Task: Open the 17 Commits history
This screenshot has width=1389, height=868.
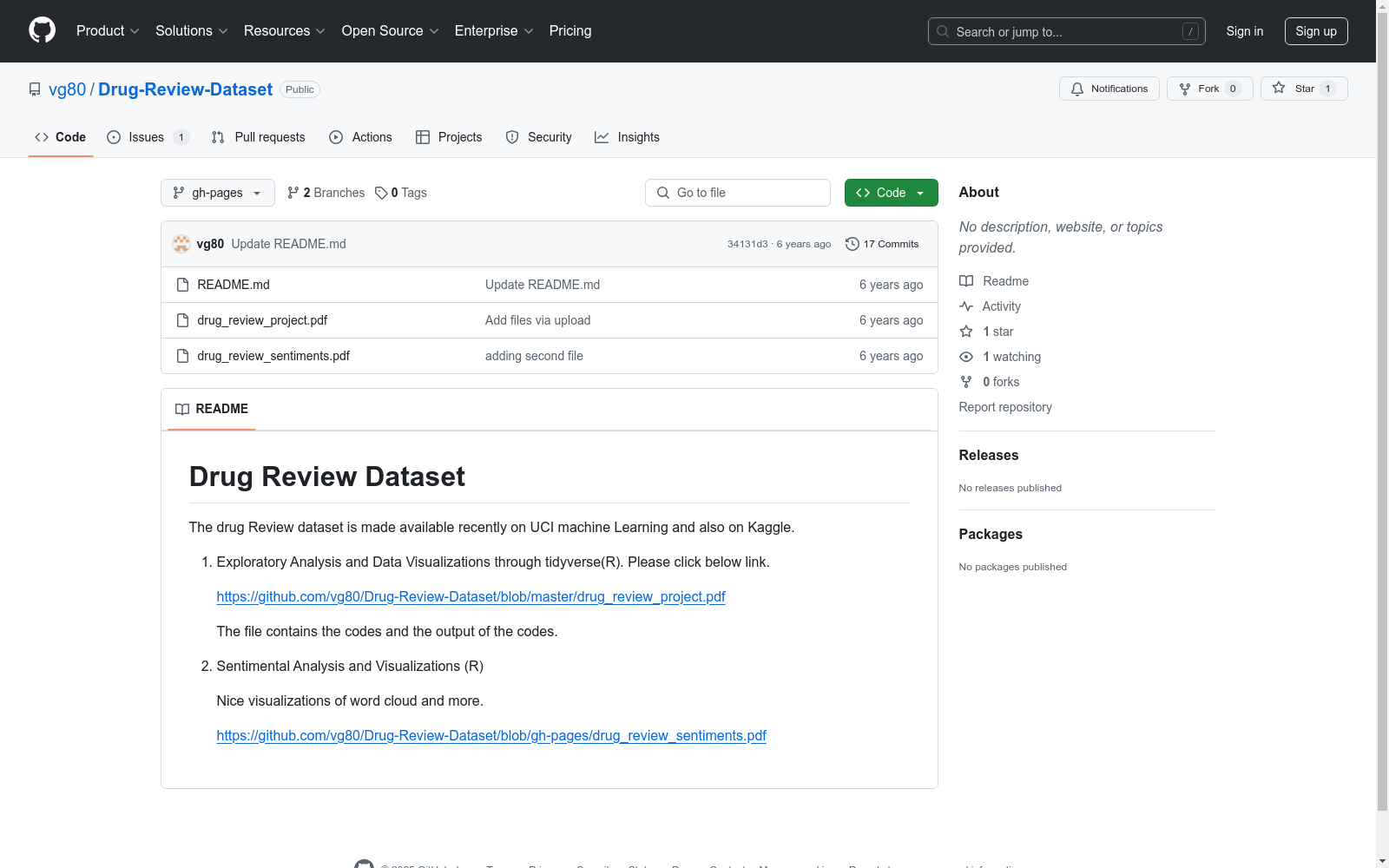Action: coord(882,244)
